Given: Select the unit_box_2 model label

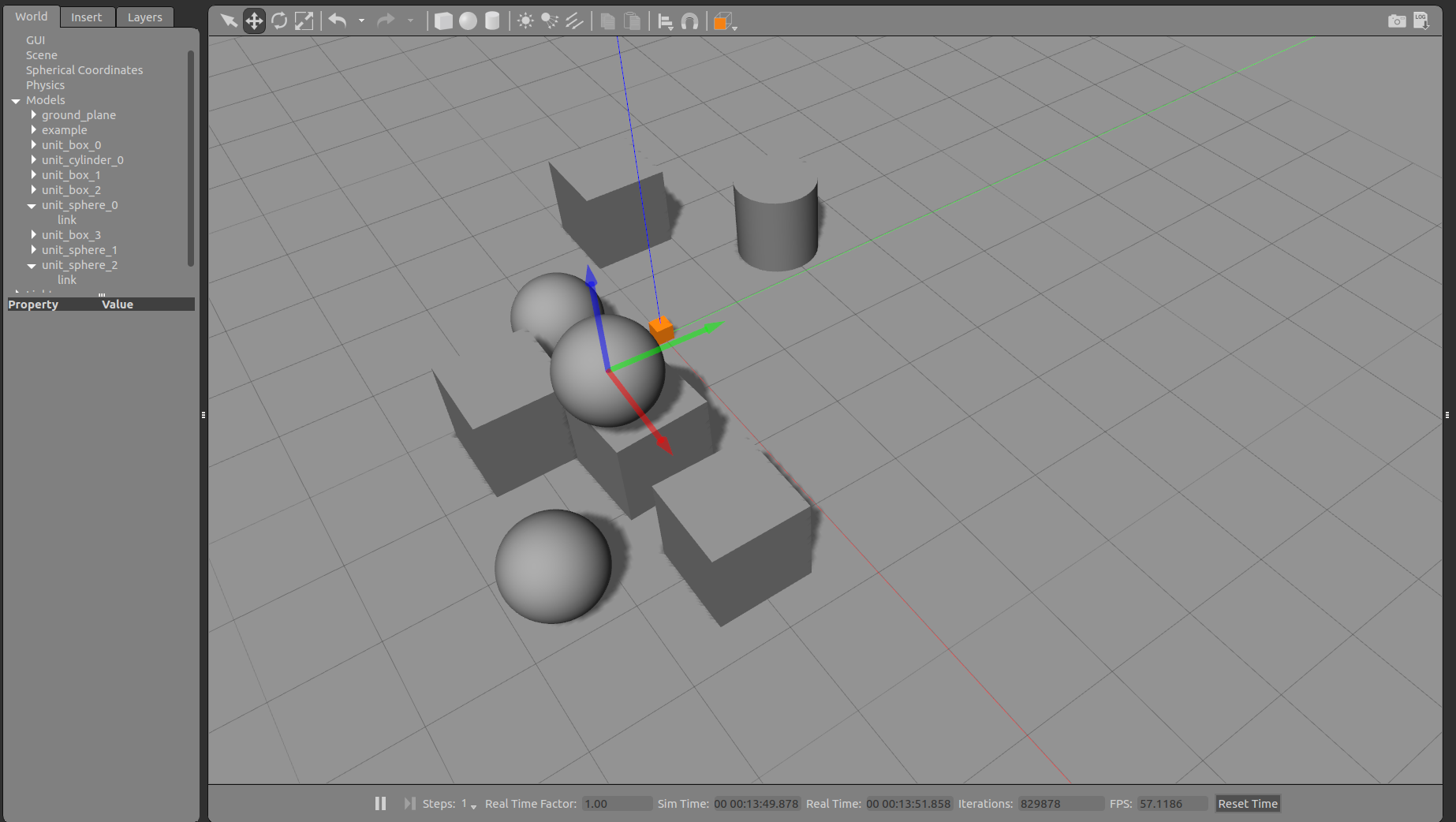Looking at the screenshot, I should pos(72,190).
